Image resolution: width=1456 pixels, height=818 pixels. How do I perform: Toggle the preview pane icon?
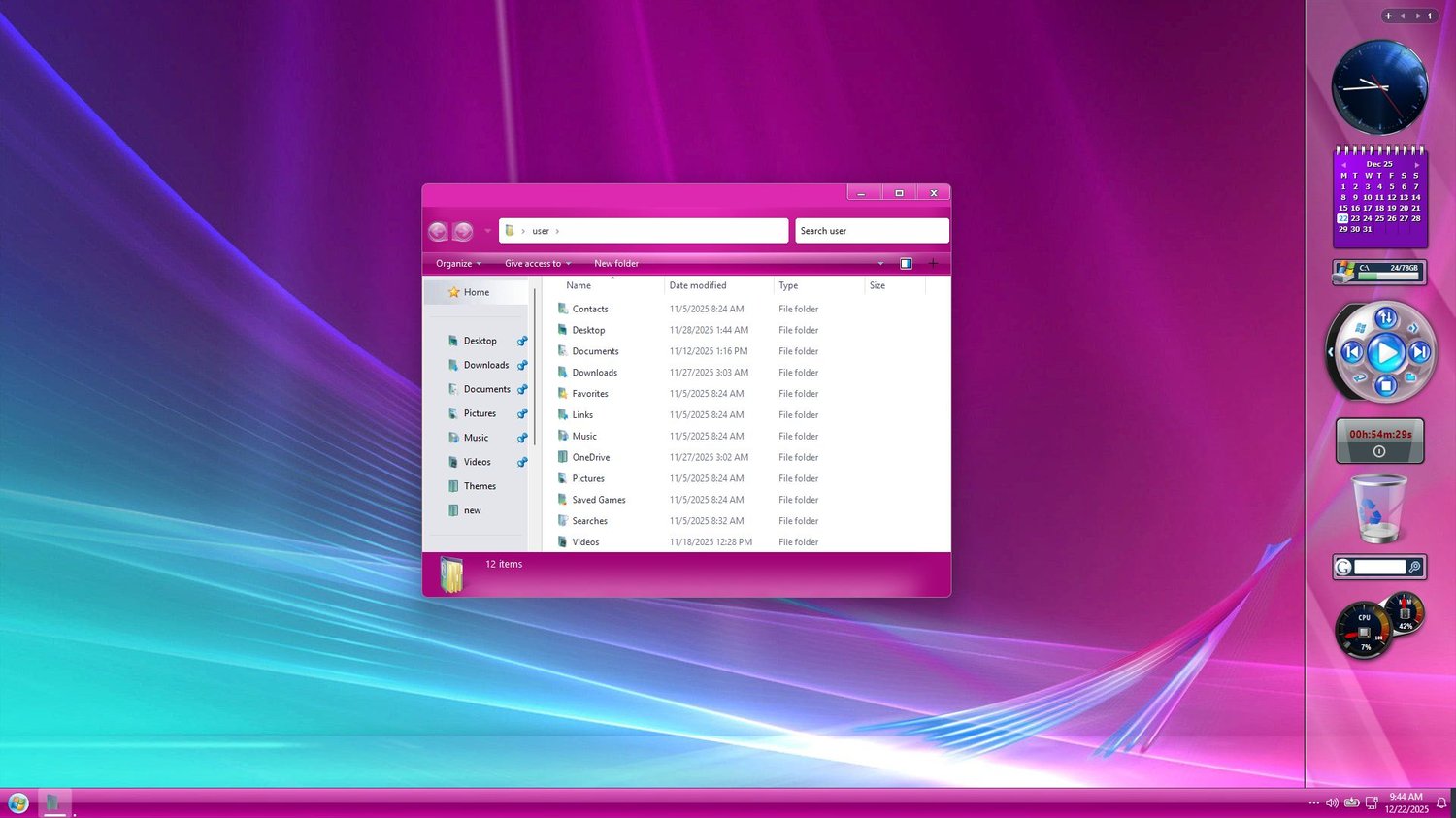[x=906, y=264]
